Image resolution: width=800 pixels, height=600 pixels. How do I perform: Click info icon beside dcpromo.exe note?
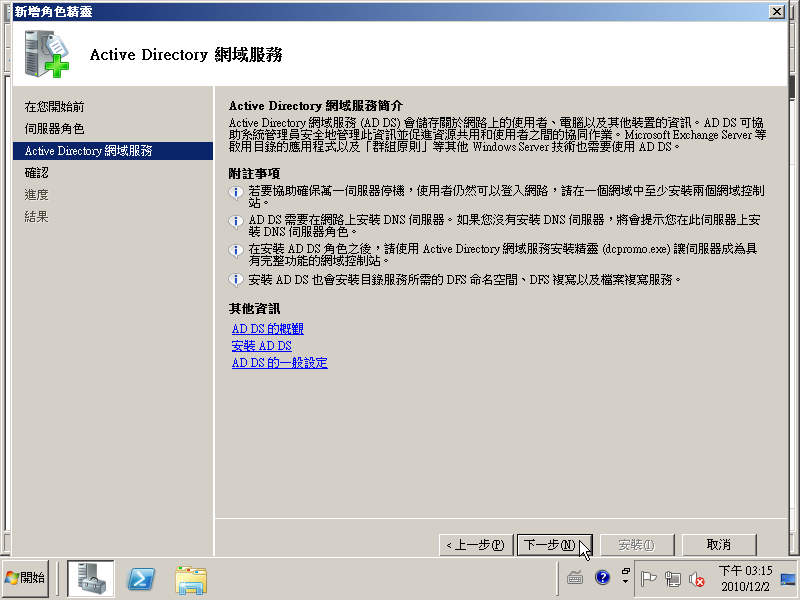(236, 251)
